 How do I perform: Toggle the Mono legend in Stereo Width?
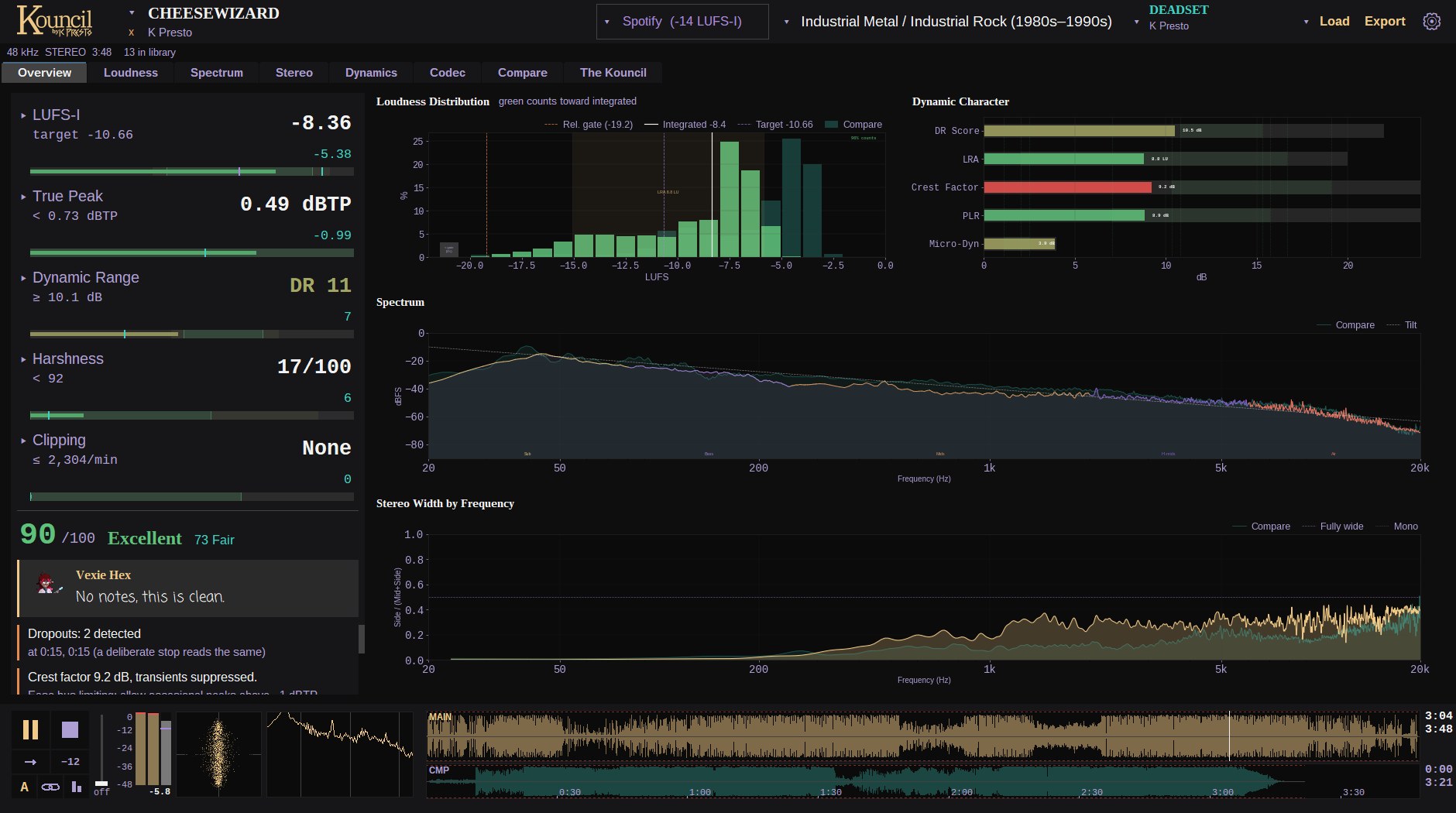pyautogui.click(x=1397, y=527)
